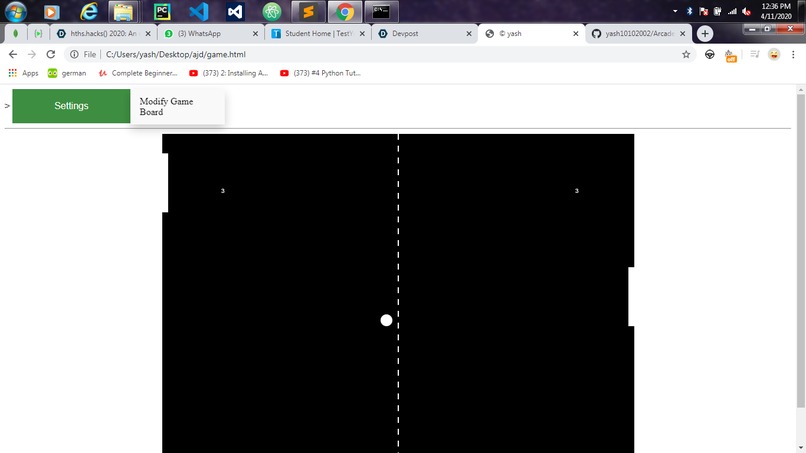Screen dimensions: 806x453
Task: Click the left player's score 3
Action: pyautogui.click(x=223, y=191)
